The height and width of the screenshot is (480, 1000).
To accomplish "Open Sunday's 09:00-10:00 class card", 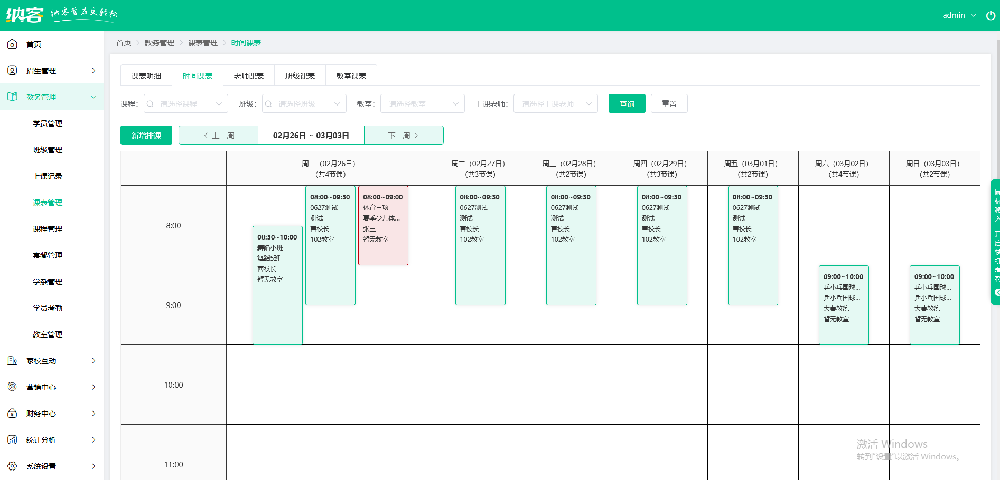I will point(935,305).
